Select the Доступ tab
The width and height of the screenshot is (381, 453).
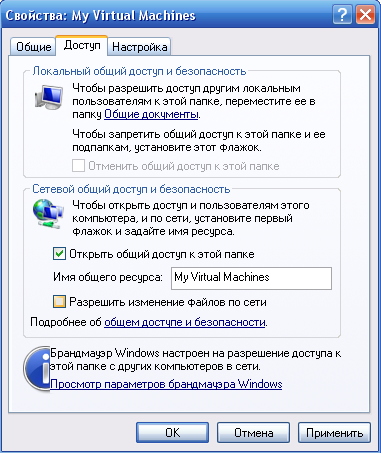click(82, 45)
